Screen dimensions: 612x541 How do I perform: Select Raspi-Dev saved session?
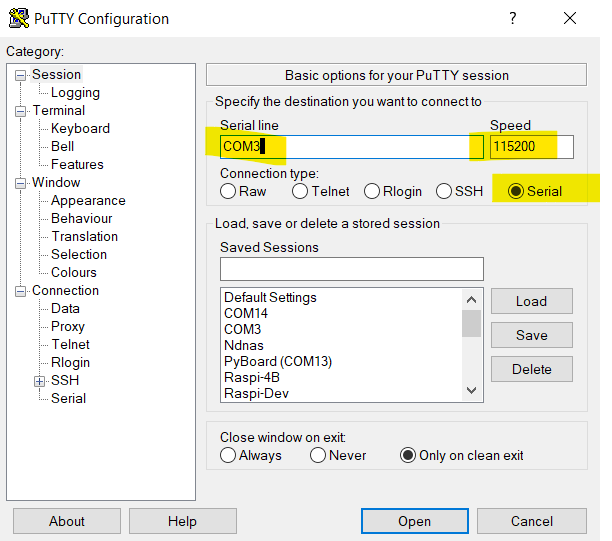[256, 393]
